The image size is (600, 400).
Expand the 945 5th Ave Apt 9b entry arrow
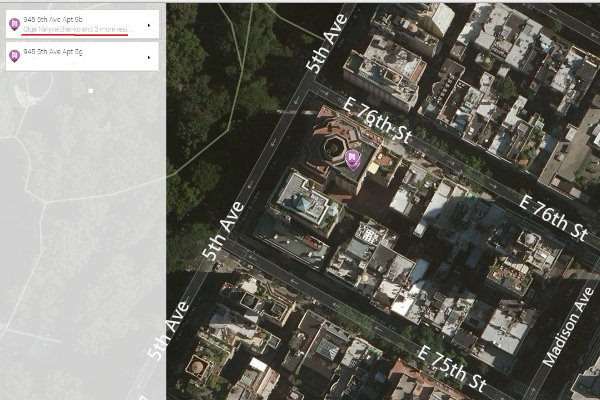pos(149,25)
